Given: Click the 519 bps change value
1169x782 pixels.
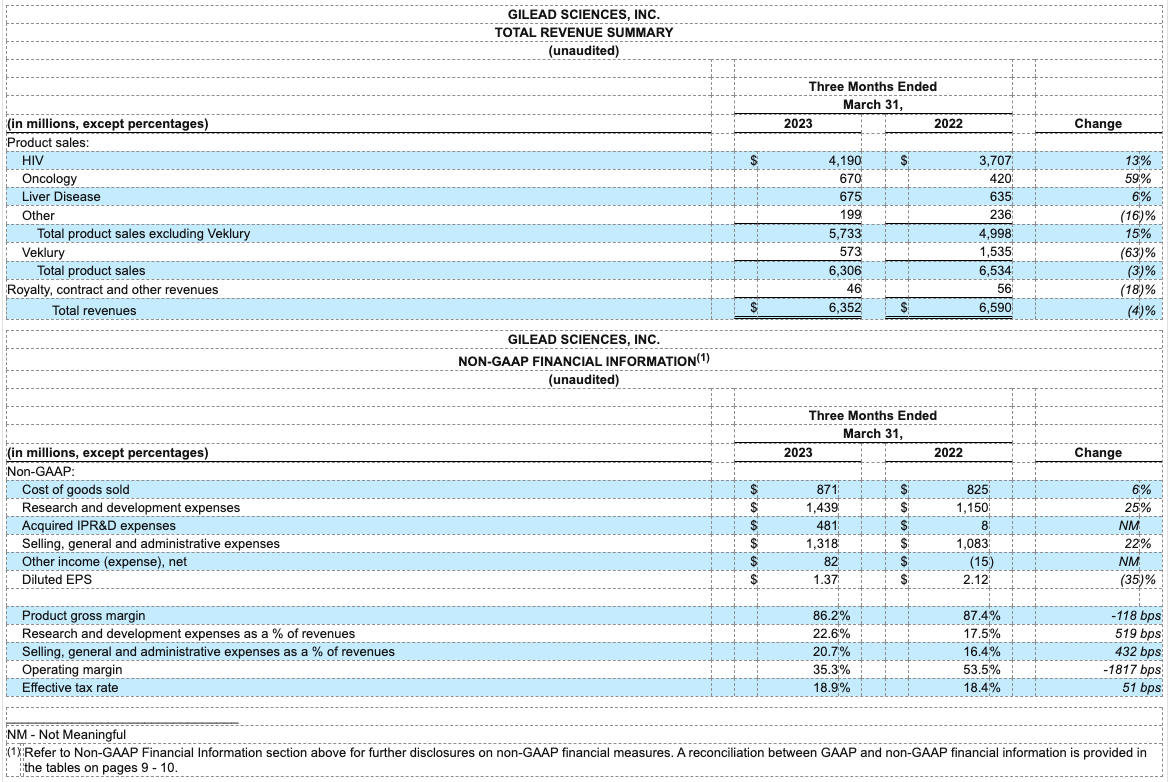Looking at the screenshot, I should click(x=1140, y=634).
